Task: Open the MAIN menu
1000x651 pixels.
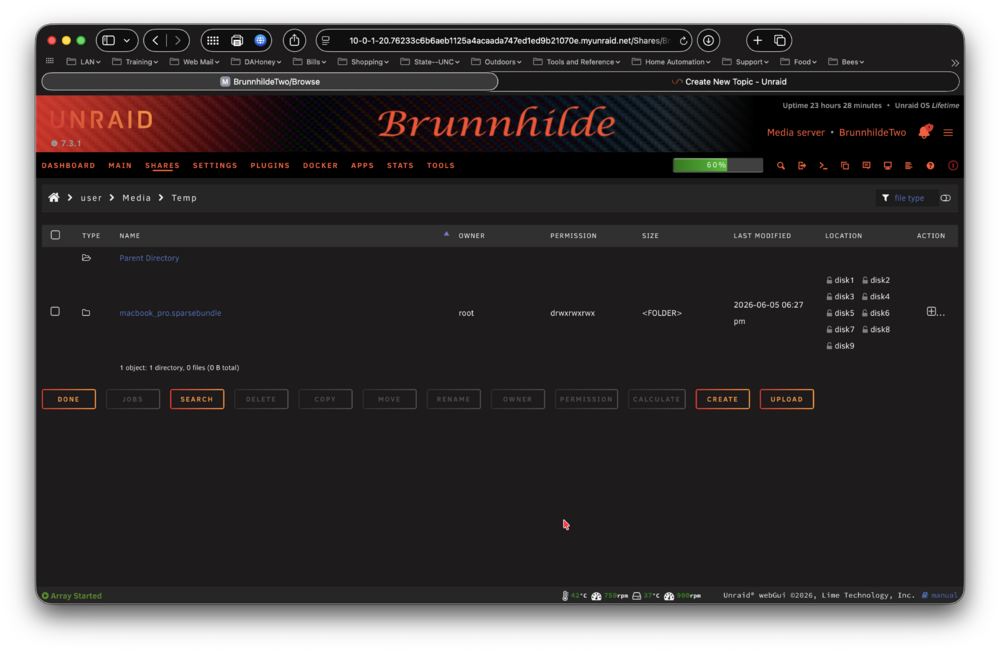Action: 120,166
